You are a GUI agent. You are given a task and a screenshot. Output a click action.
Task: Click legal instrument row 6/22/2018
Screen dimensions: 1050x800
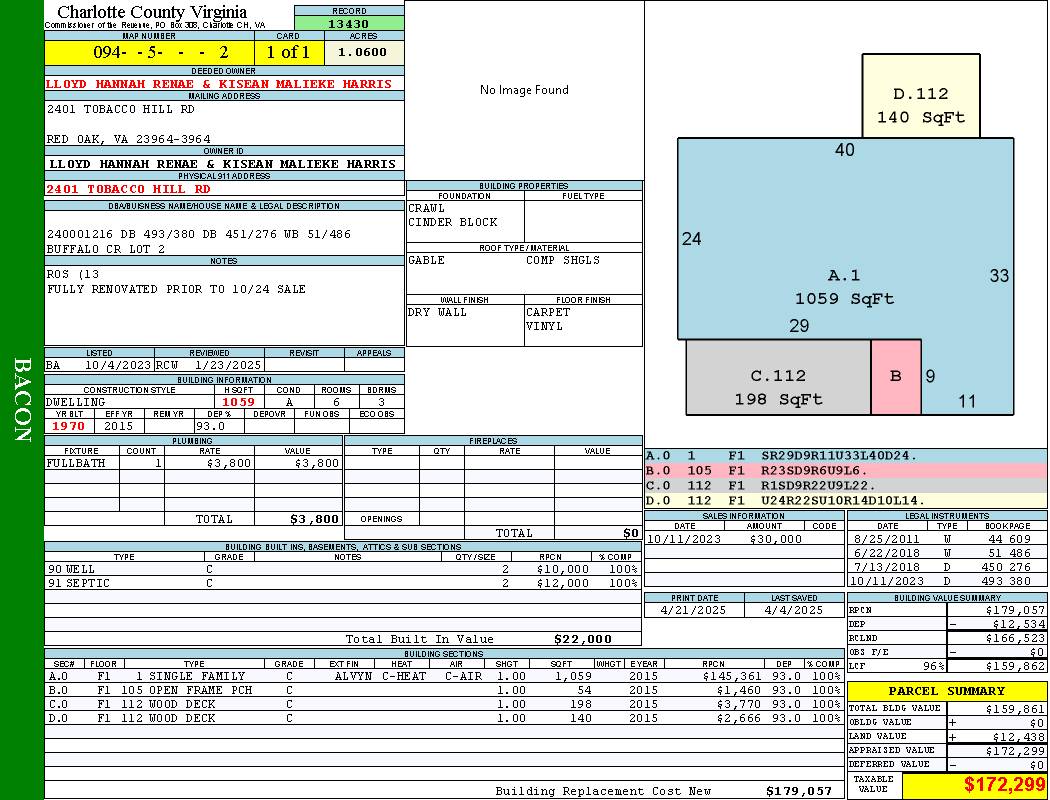[946, 553]
